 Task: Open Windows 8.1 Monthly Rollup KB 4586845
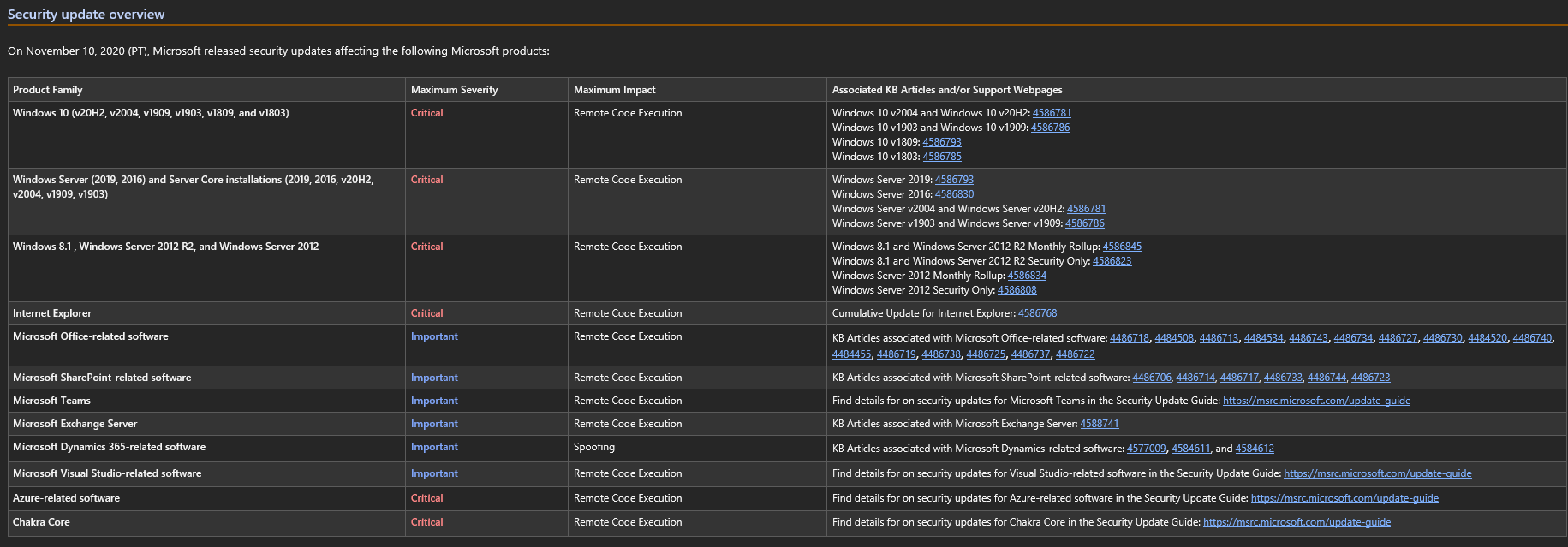(1122, 247)
